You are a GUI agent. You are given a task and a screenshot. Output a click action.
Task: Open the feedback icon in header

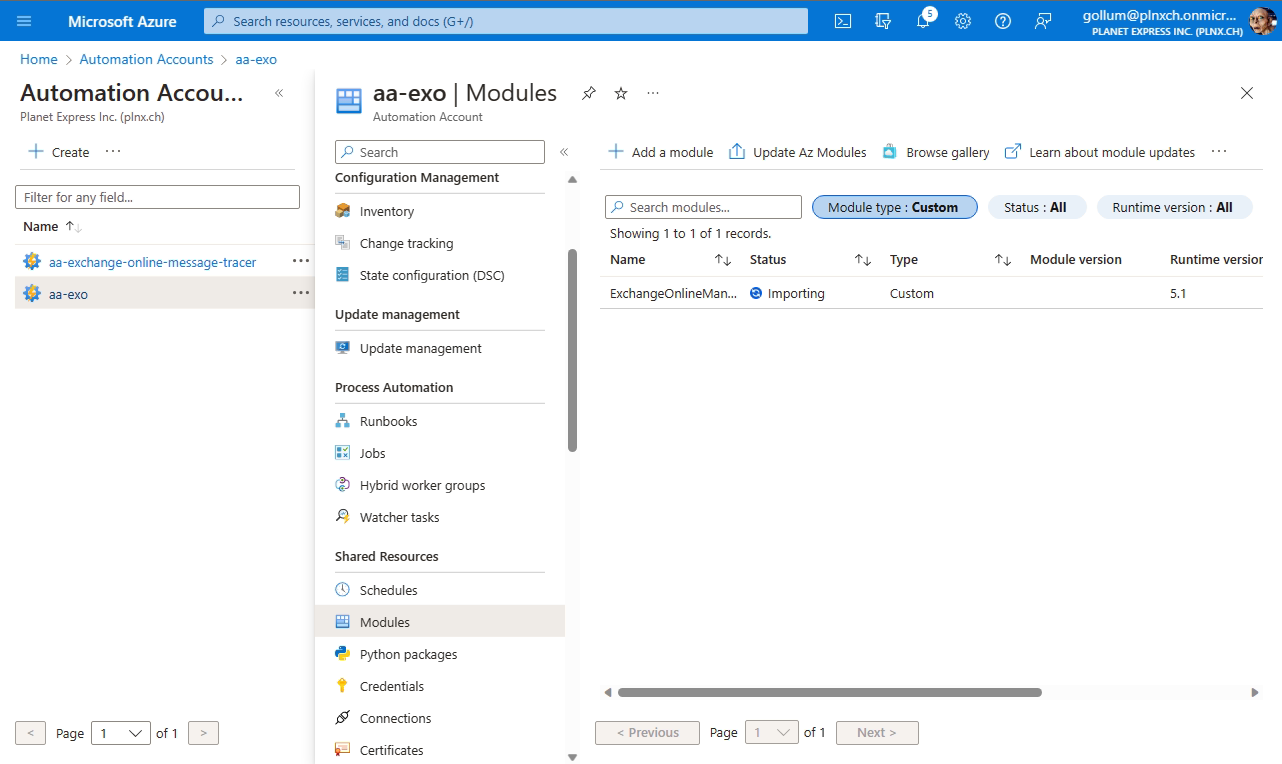click(1043, 21)
